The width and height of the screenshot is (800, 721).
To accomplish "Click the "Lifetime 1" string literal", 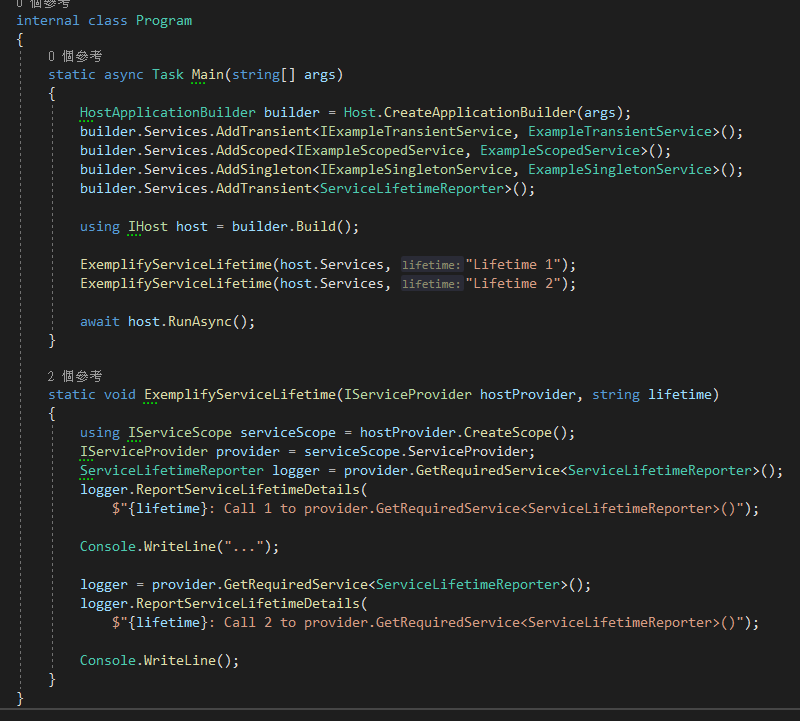I will pyautogui.click(x=513, y=265).
